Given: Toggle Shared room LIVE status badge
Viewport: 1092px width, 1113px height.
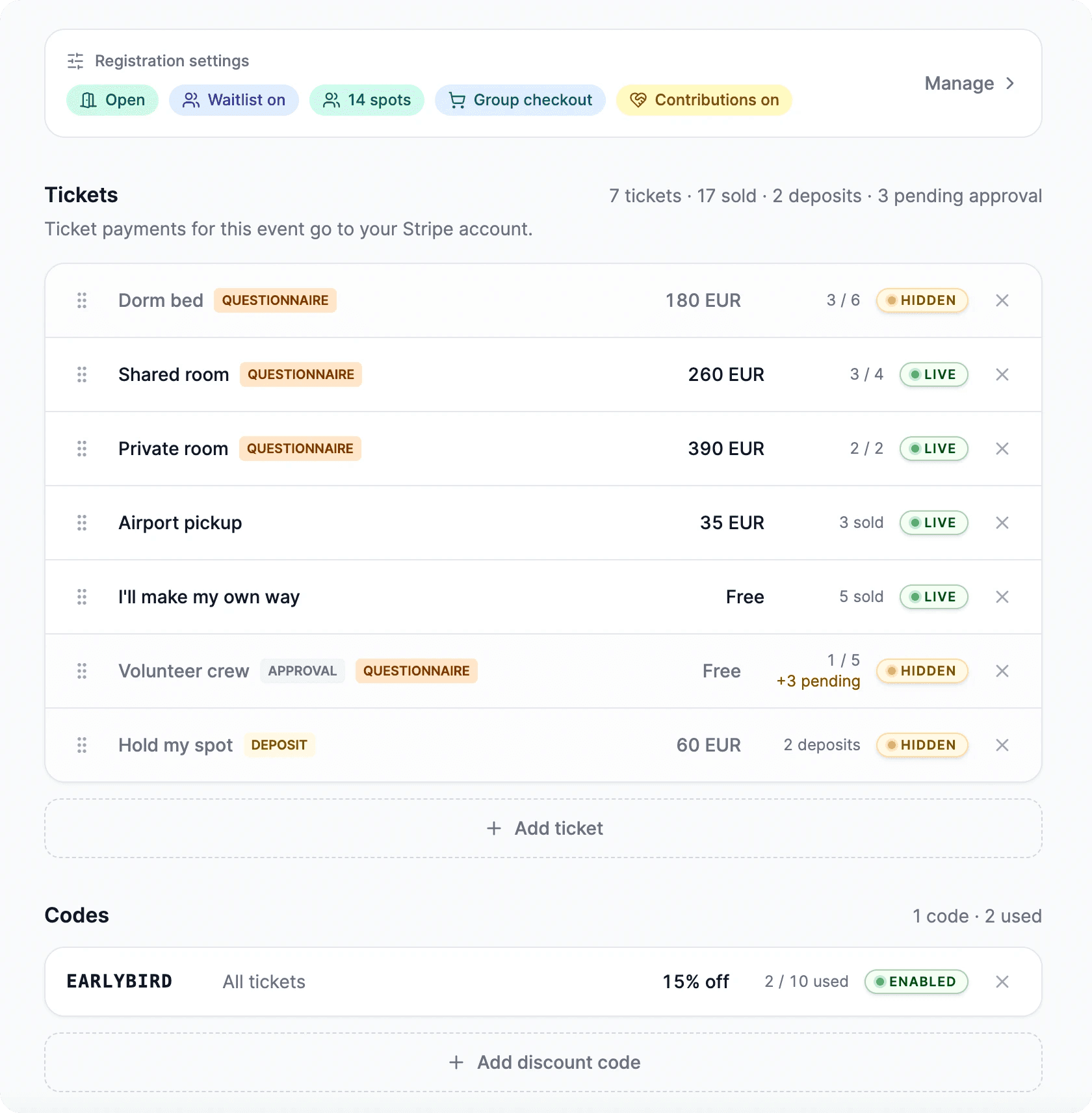Looking at the screenshot, I should coord(933,374).
